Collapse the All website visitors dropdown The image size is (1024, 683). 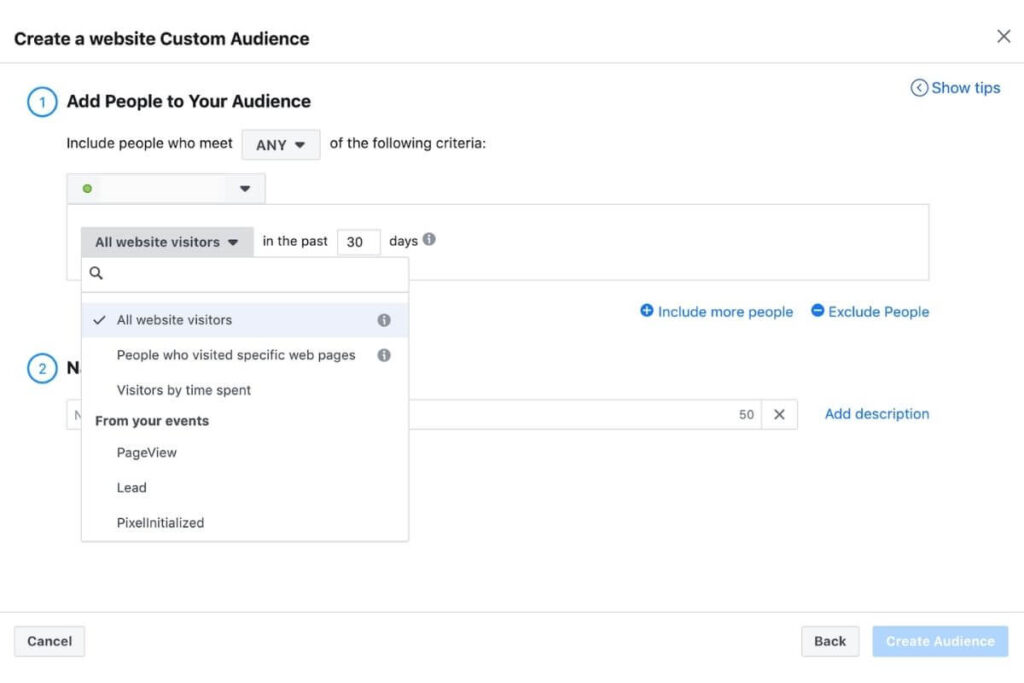point(167,242)
